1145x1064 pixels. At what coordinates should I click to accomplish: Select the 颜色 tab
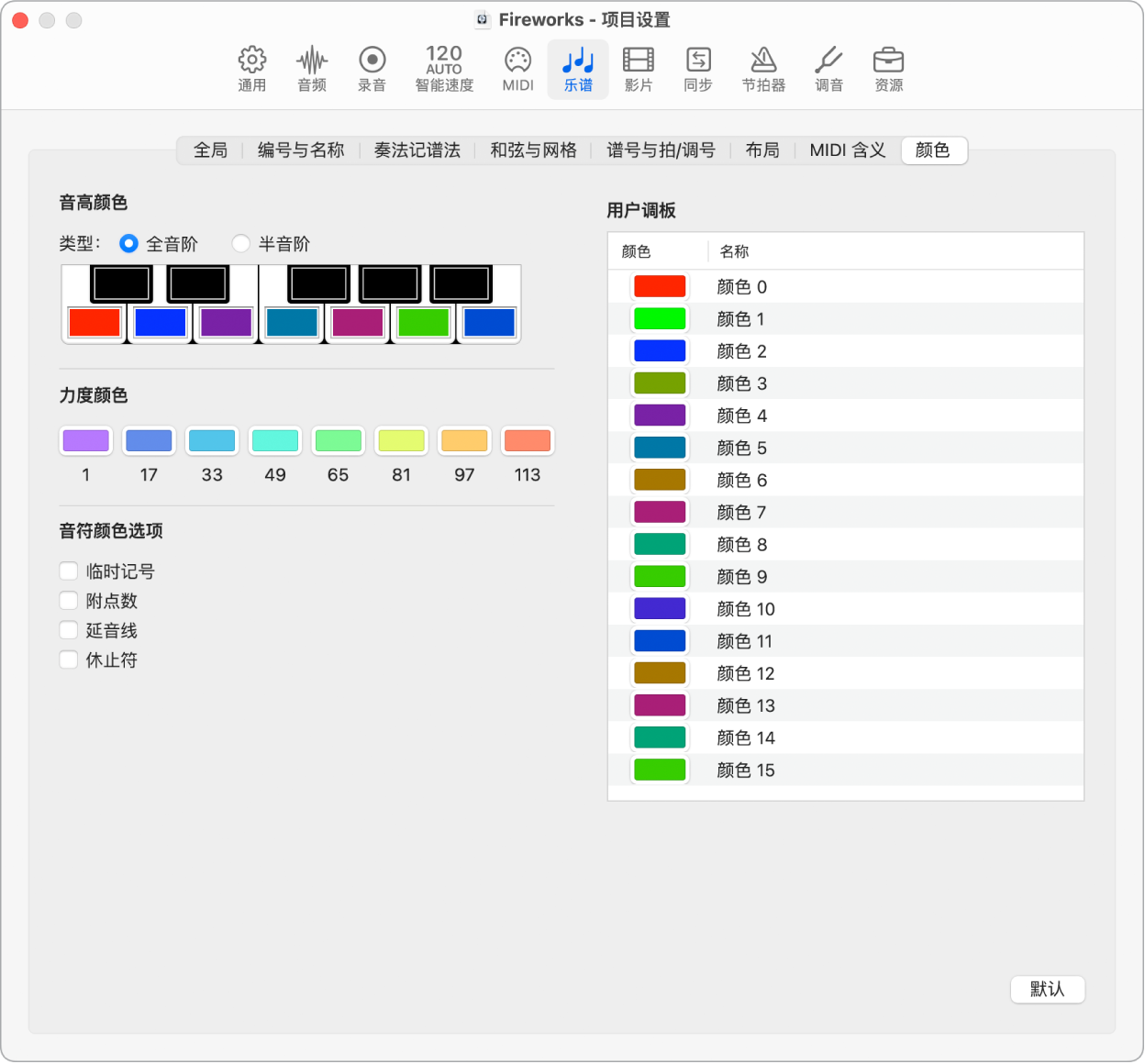934,150
